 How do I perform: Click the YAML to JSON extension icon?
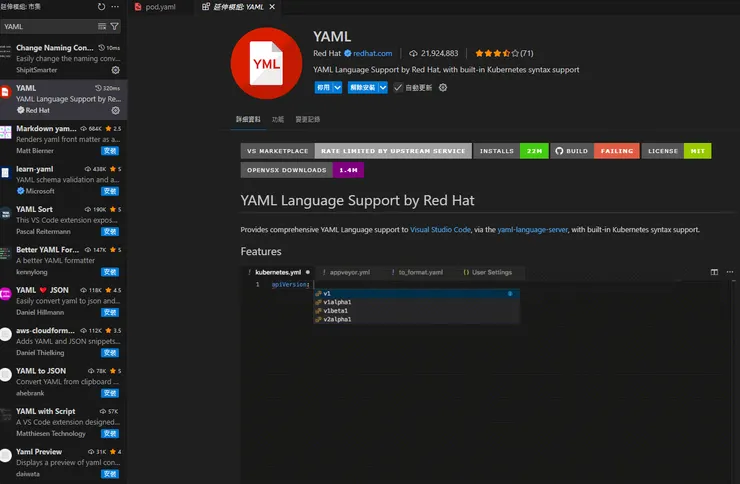coord(6,375)
